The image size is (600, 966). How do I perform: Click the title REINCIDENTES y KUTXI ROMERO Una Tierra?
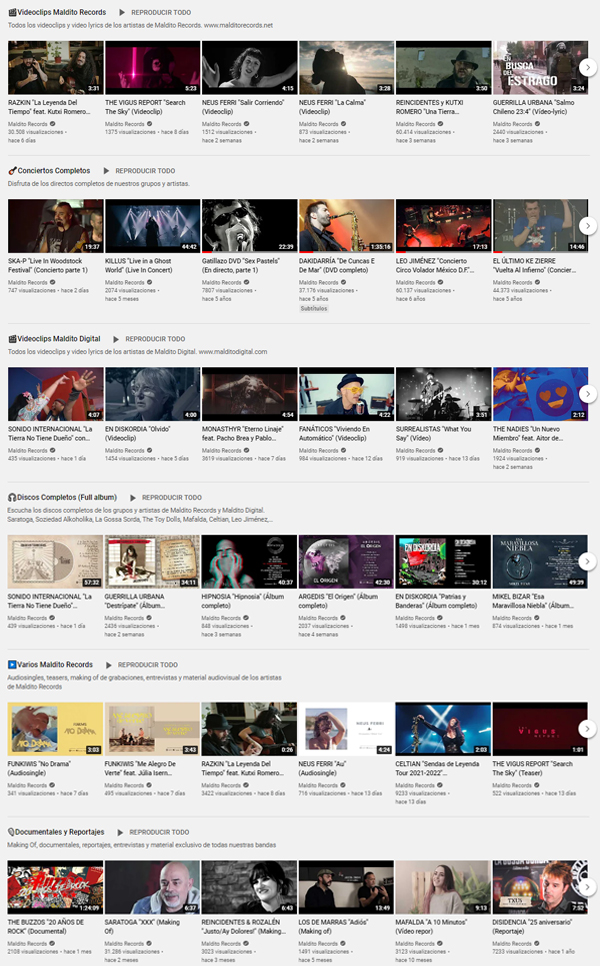tap(429, 107)
